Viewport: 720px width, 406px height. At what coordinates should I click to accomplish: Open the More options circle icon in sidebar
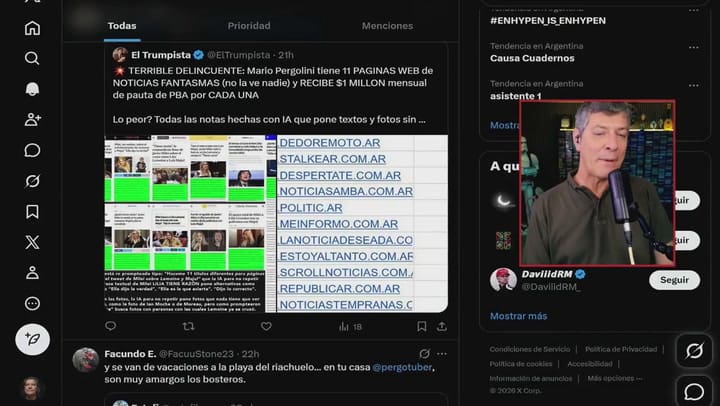(x=32, y=304)
